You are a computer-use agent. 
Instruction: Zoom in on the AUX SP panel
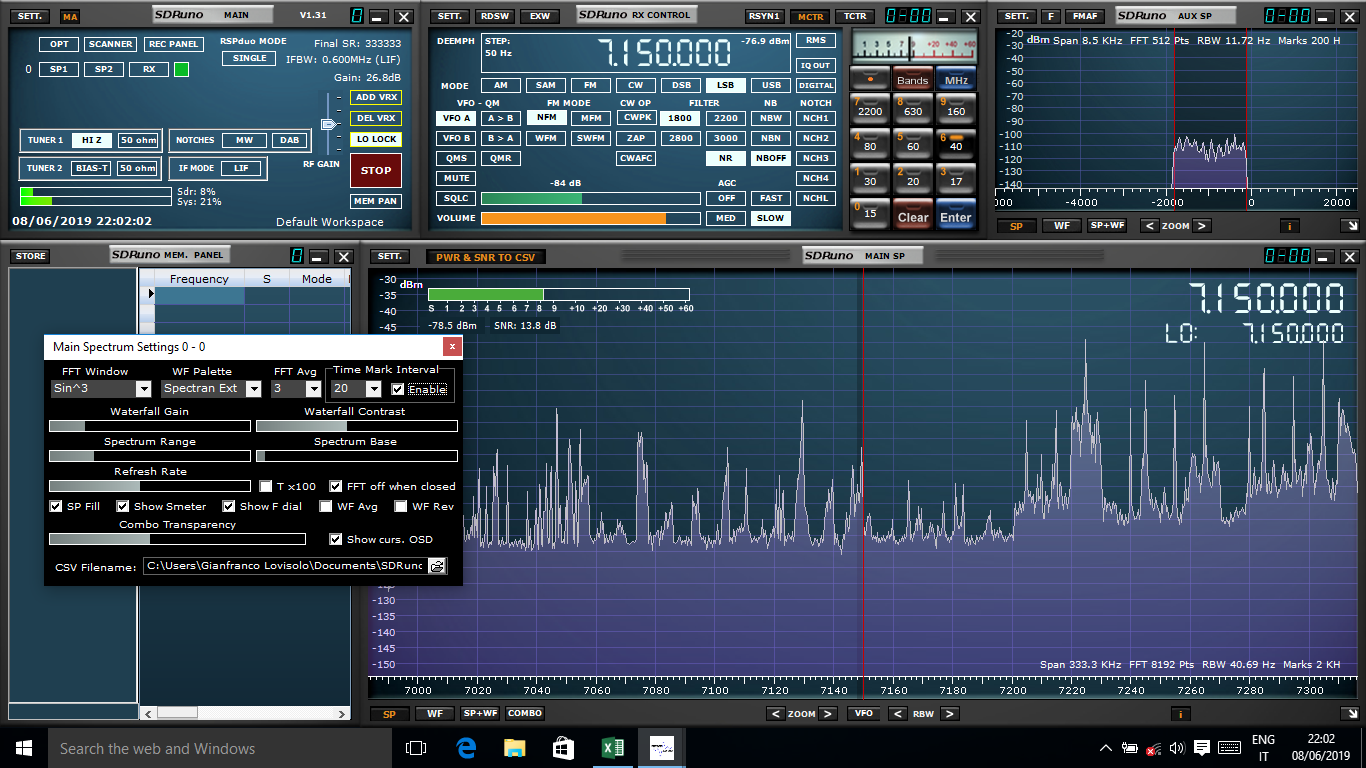[1202, 226]
